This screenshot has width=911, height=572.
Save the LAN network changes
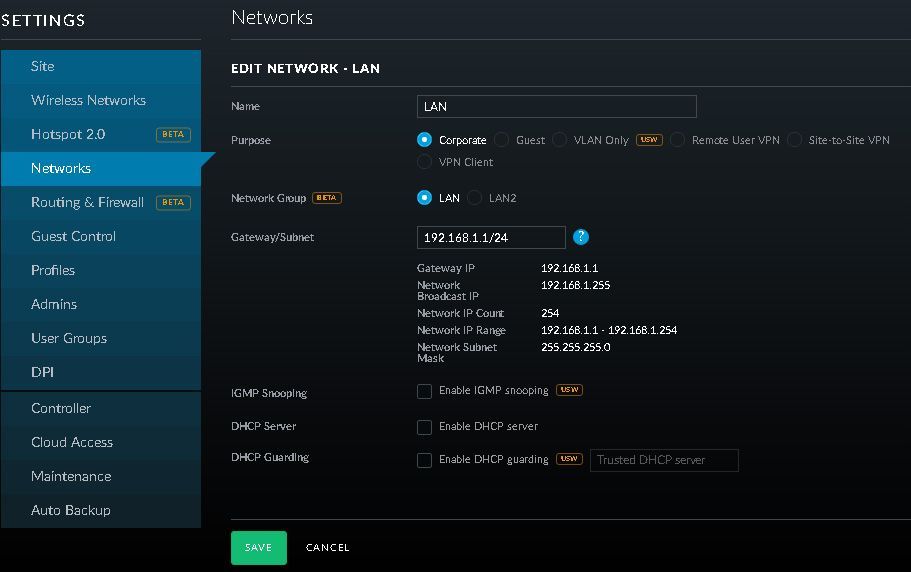[258, 548]
